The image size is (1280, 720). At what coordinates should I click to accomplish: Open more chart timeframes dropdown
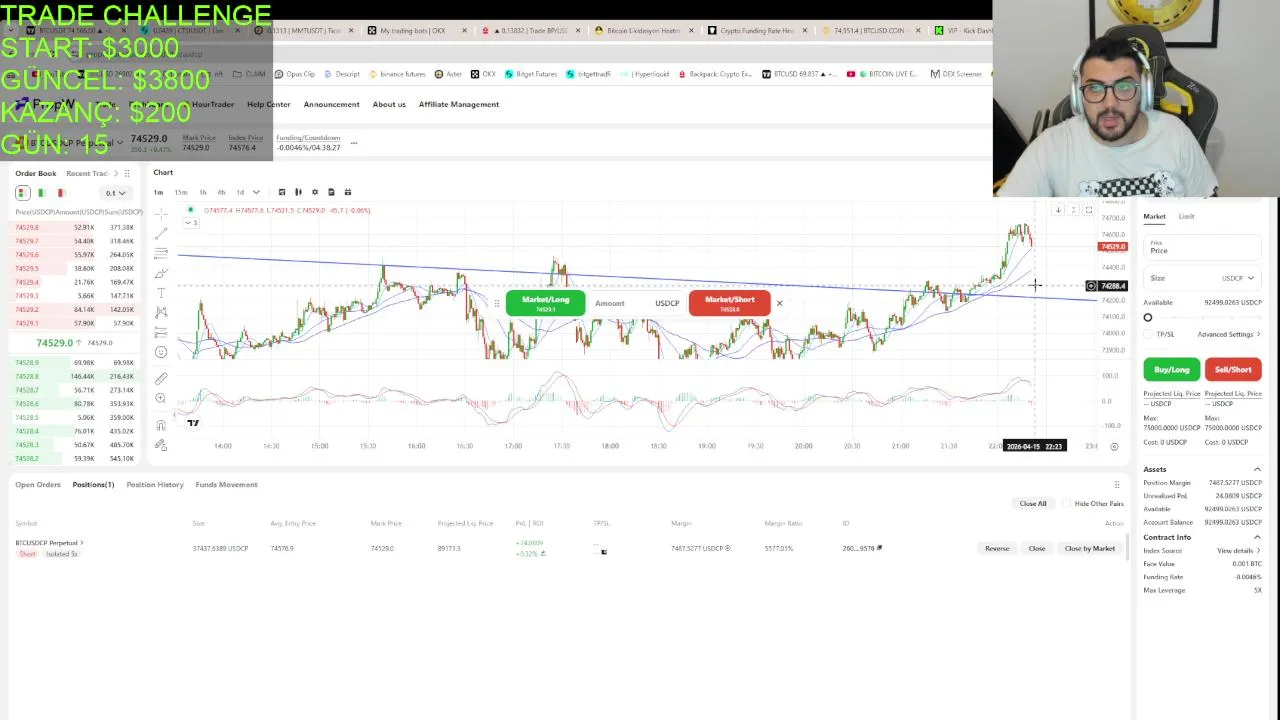point(256,192)
